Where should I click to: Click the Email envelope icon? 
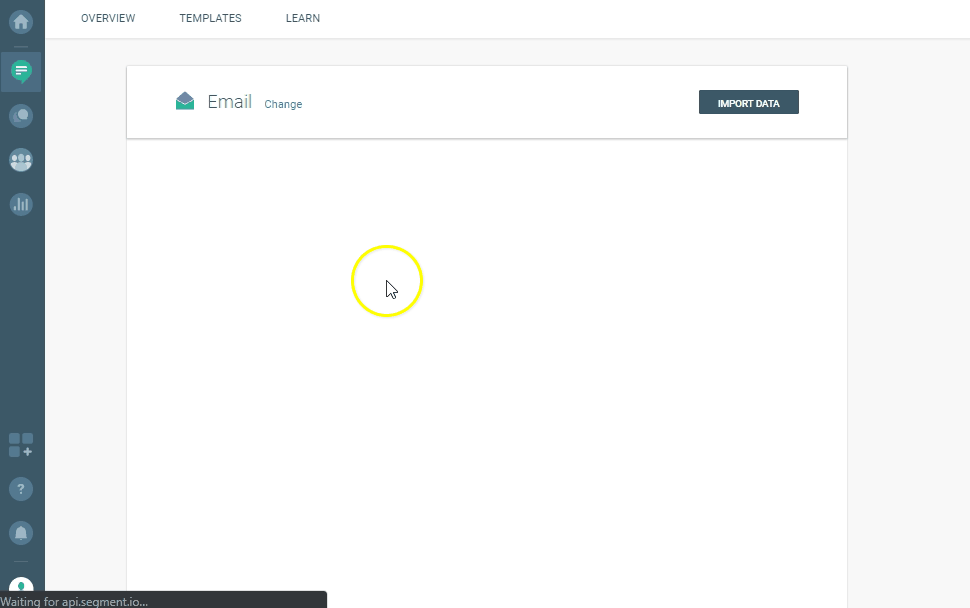point(185,101)
